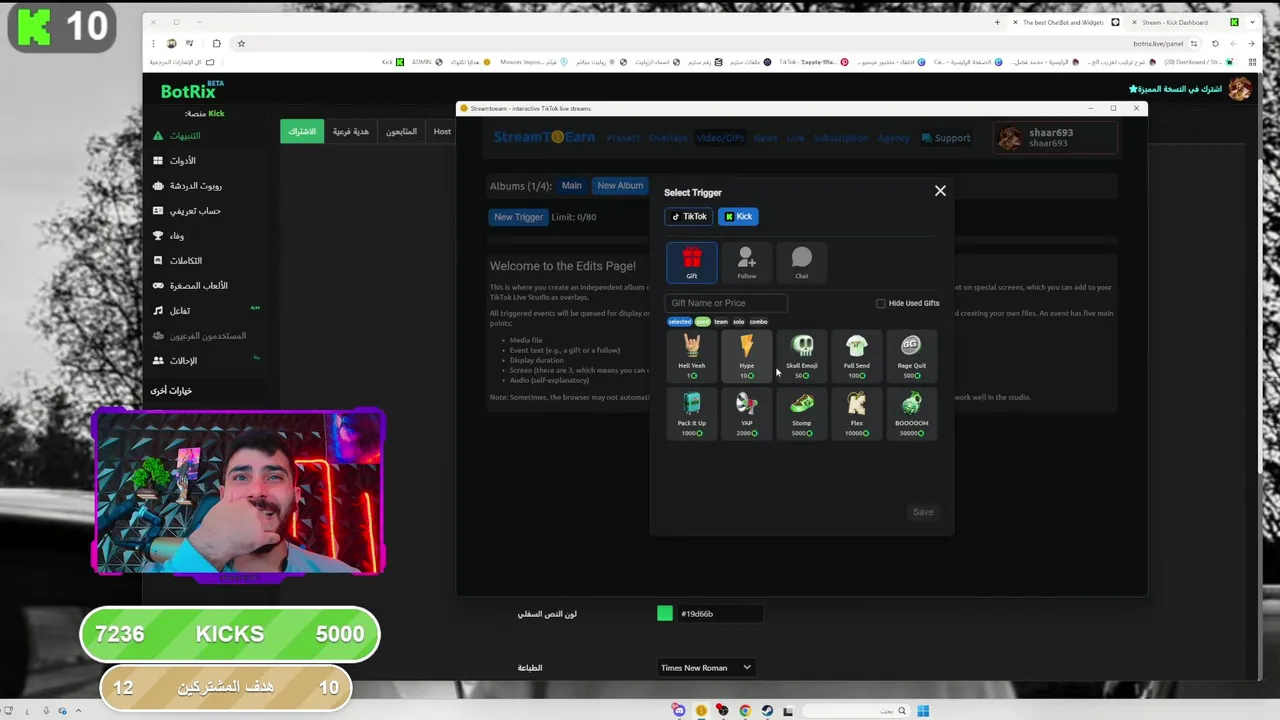Switch trigger platform to Kick
This screenshot has width=1280, height=720.
(738, 216)
